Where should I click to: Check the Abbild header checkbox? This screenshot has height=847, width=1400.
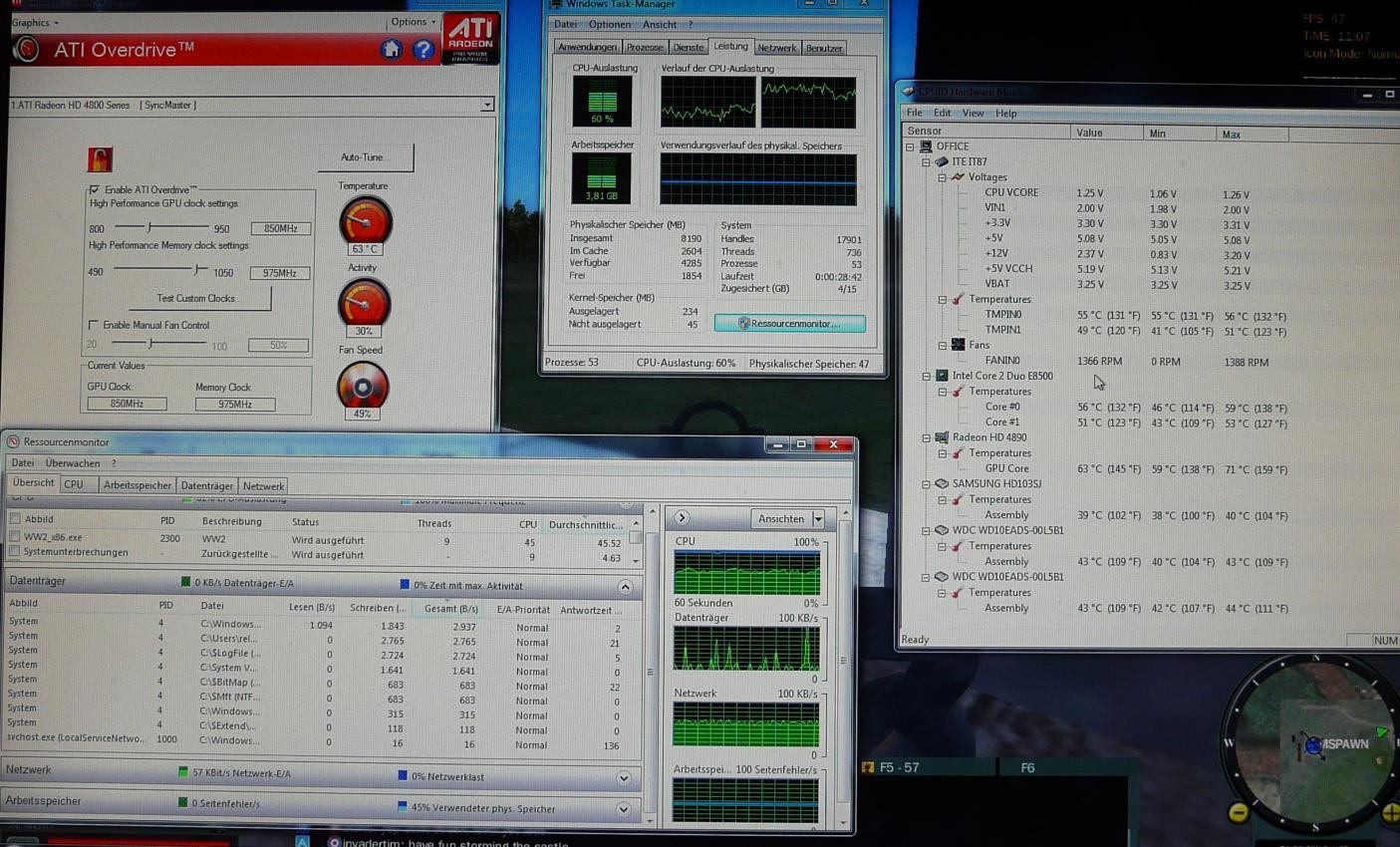(15, 519)
